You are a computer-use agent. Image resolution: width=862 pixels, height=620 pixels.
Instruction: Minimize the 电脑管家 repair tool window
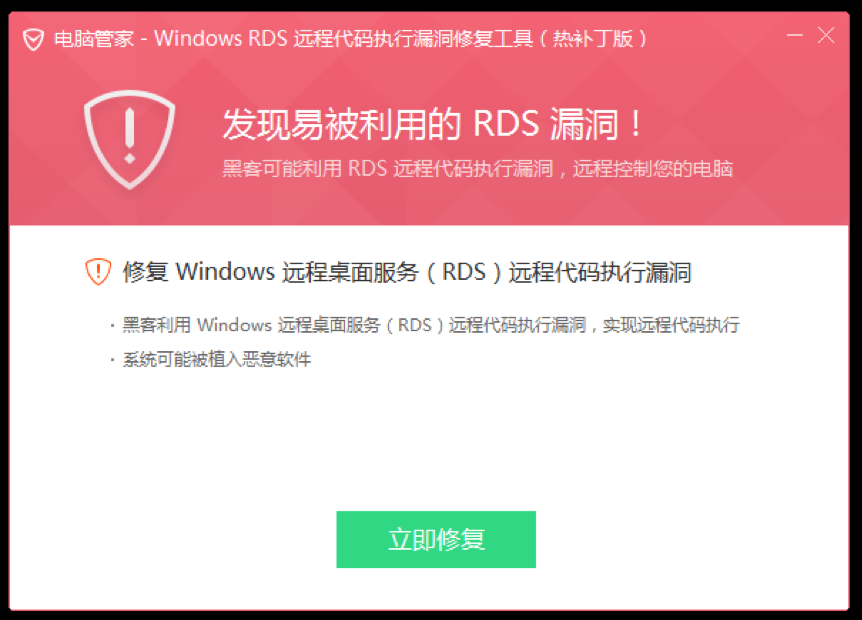pyautogui.click(x=794, y=36)
